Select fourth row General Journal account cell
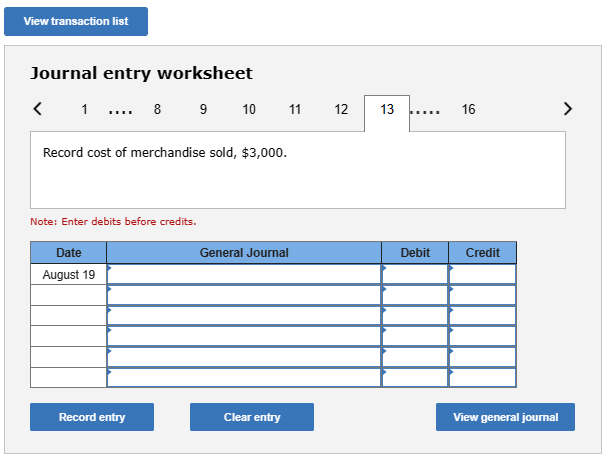This screenshot has width=613, height=466. tap(244, 336)
